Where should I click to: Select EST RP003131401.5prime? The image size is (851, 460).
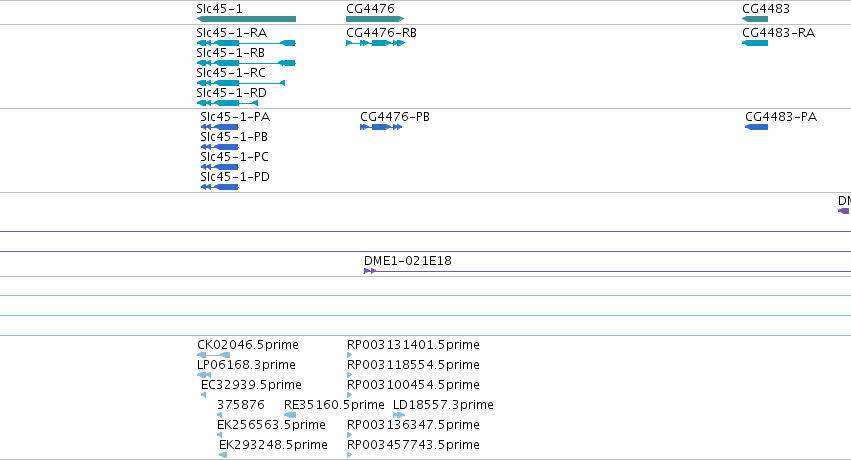tap(350, 355)
